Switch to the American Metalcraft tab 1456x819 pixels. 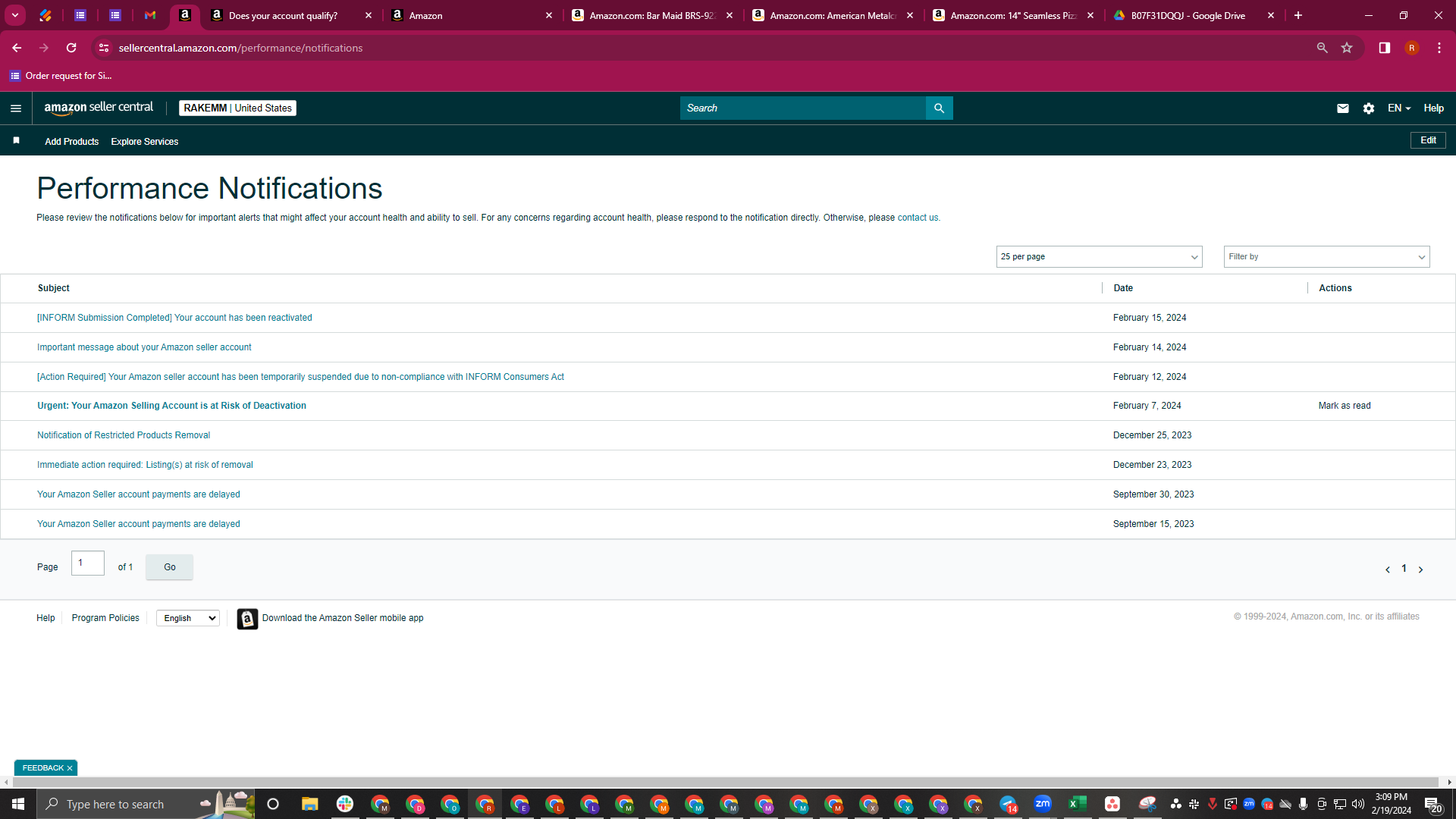click(x=833, y=15)
